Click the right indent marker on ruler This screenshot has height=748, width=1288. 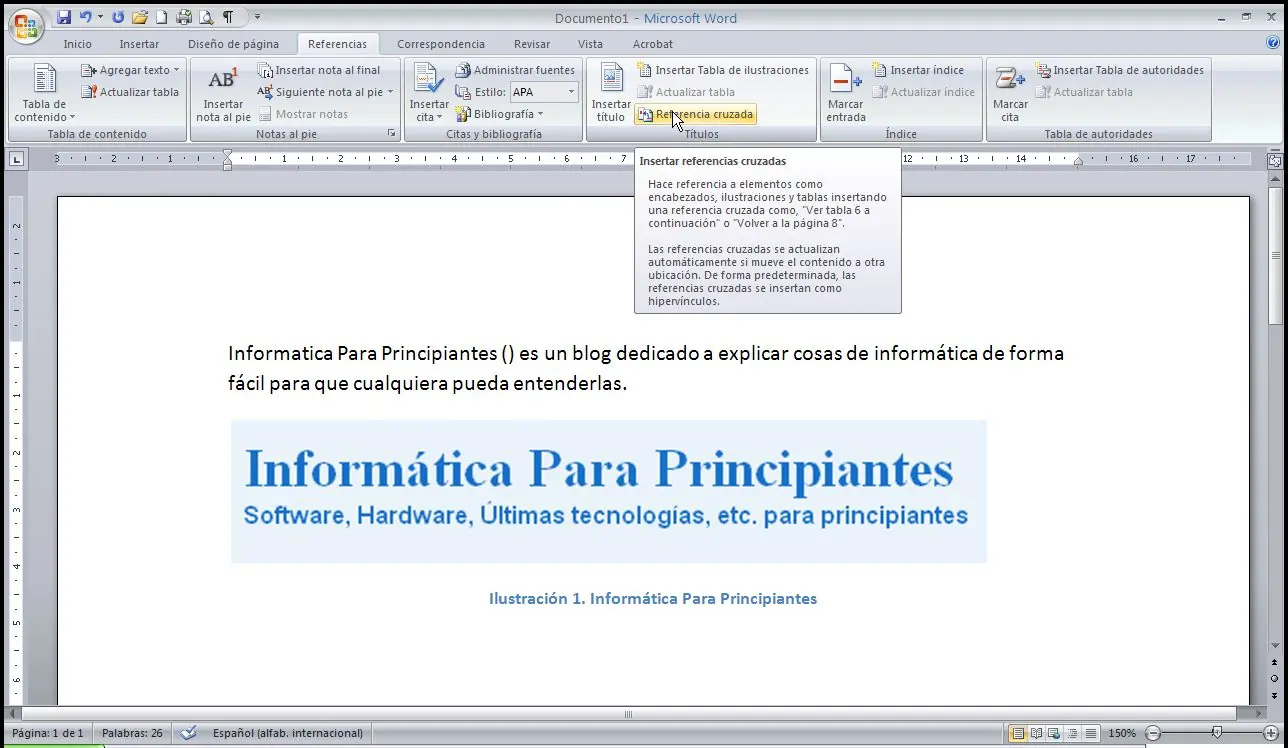click(x=1078, y=162)
